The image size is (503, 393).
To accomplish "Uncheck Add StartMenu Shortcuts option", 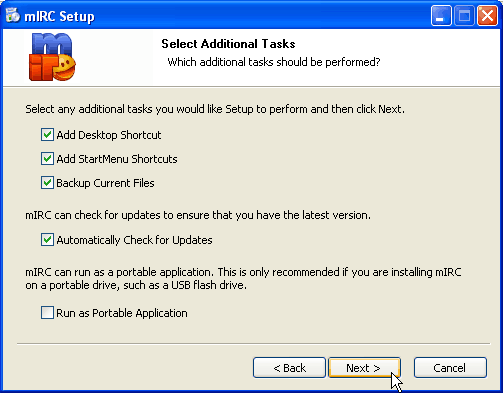I will (x=47, y=159).
